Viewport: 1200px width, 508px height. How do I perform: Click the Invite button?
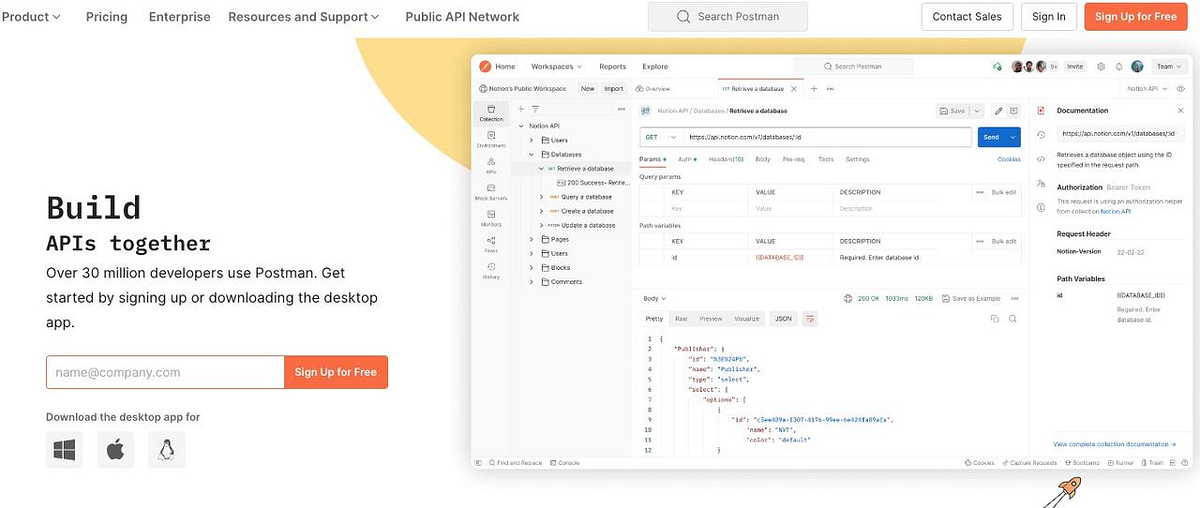point(1075,66)
